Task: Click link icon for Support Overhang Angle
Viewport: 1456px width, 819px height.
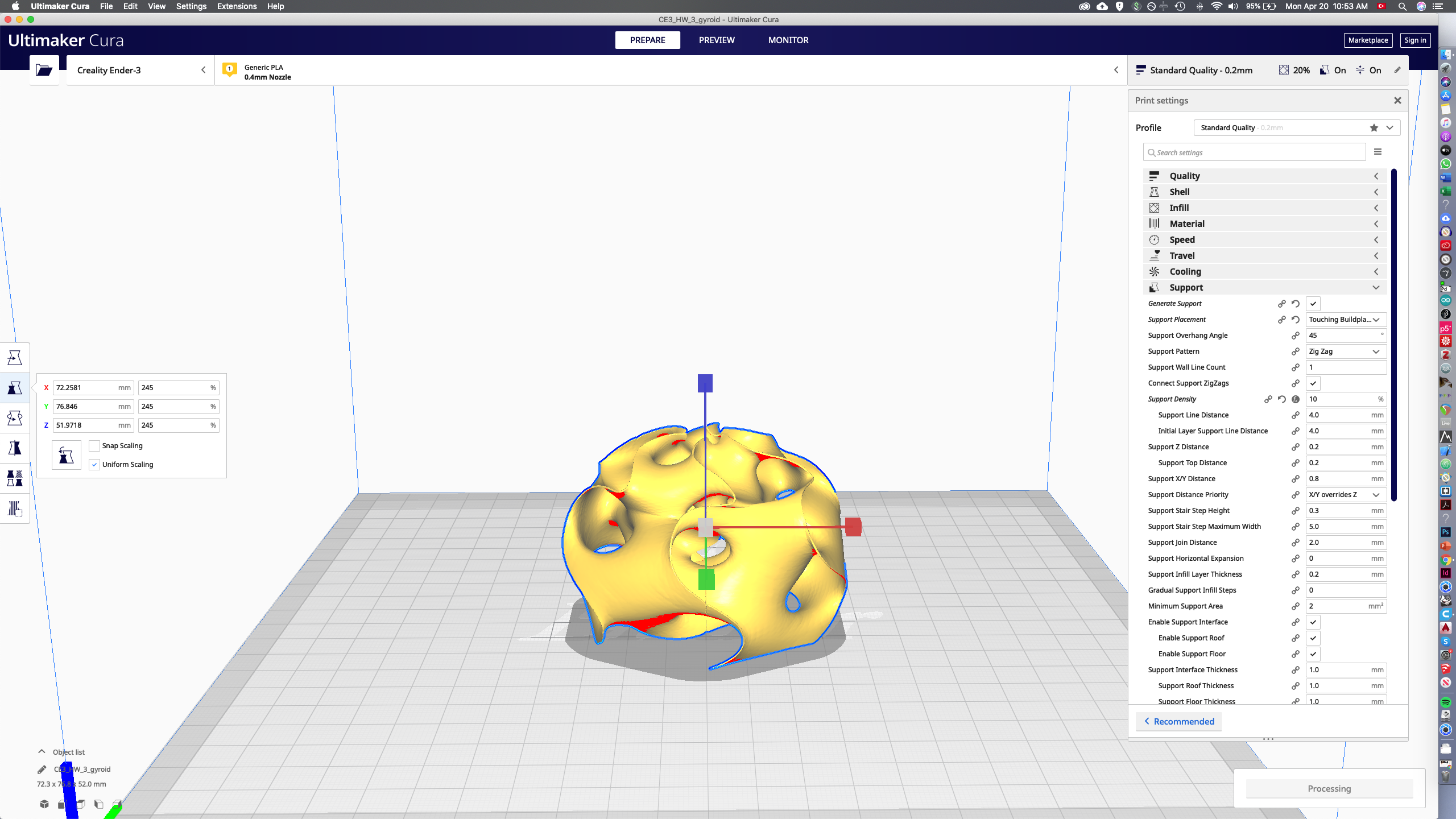Action: coord(1296,336)
